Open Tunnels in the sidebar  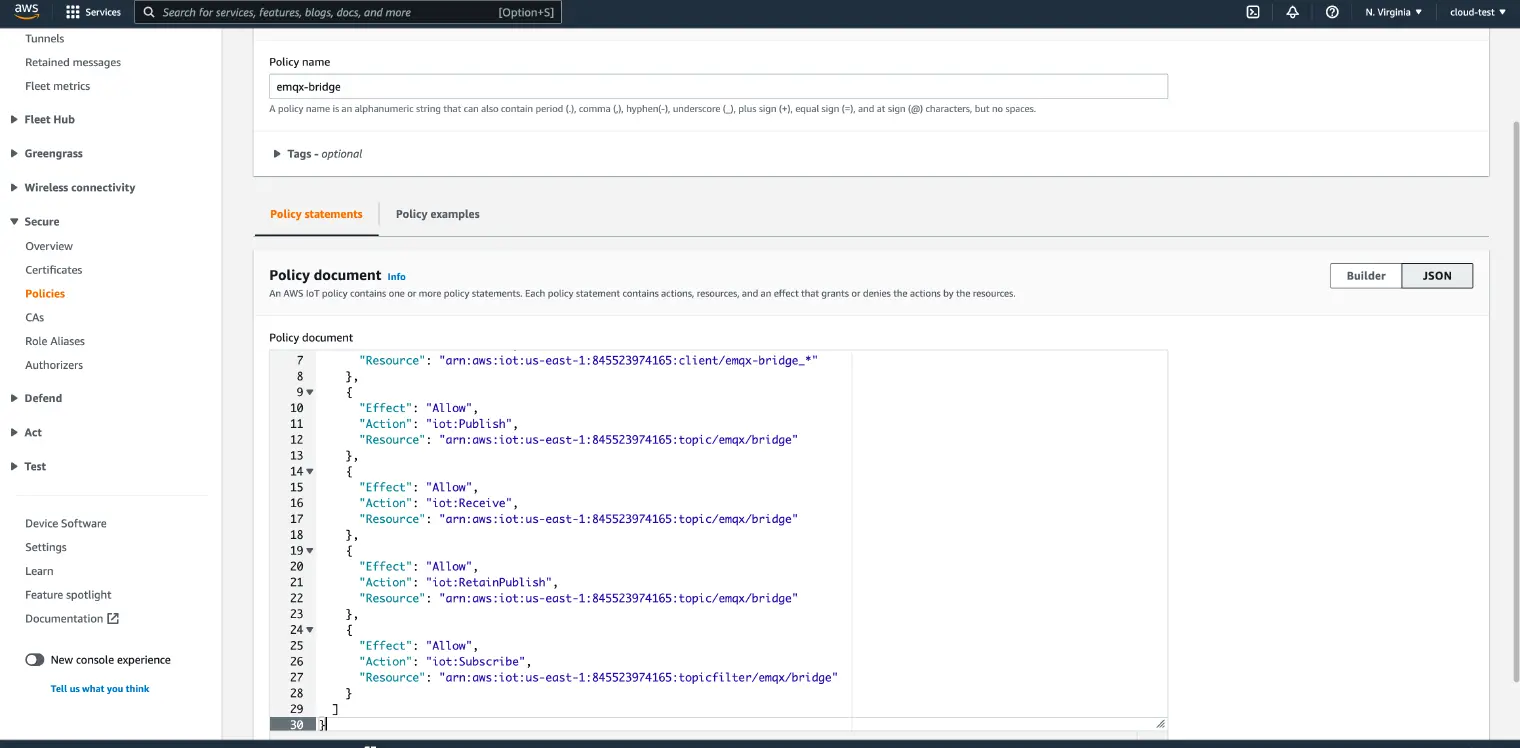click(x=45, y=38)
